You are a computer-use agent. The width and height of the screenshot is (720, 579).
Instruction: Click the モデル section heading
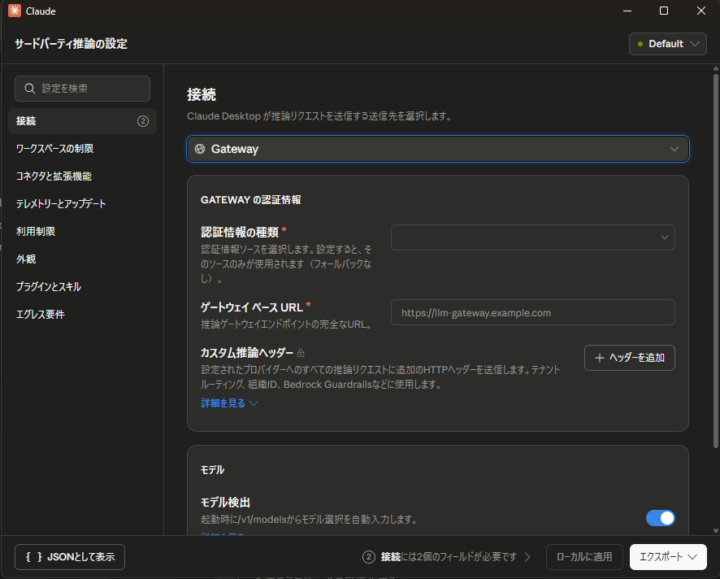tap(212, 470)
